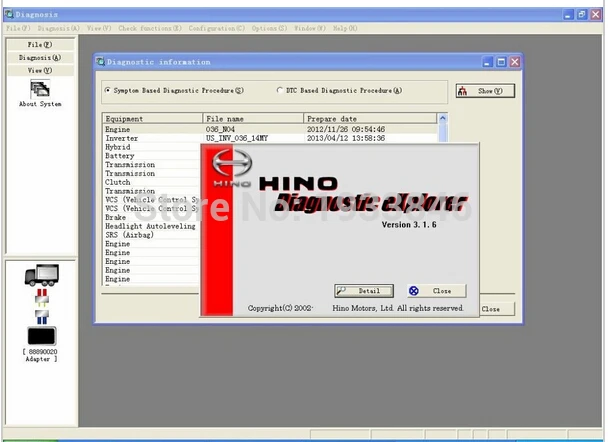Screen dimensions: 608x442
Task: Open the Diagnosis menu in menu bar
Action: click(x=58, y=28)
